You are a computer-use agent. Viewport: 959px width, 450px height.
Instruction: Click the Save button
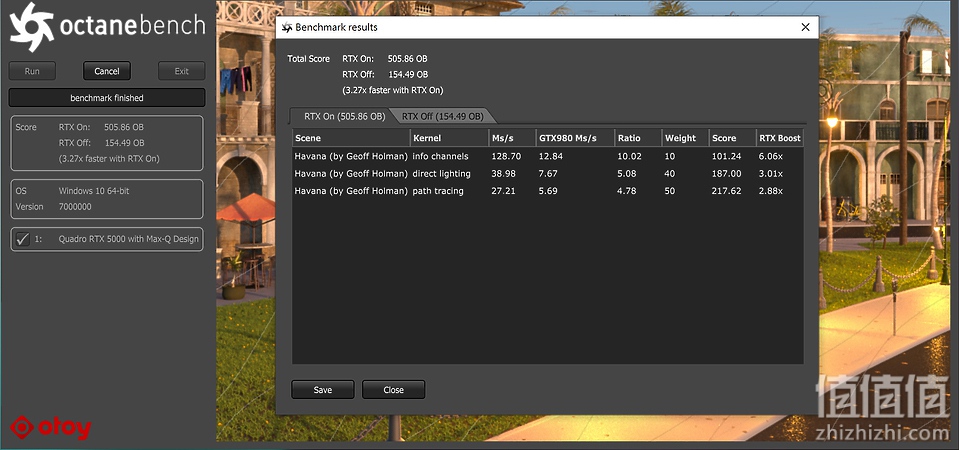pos(322,390)
